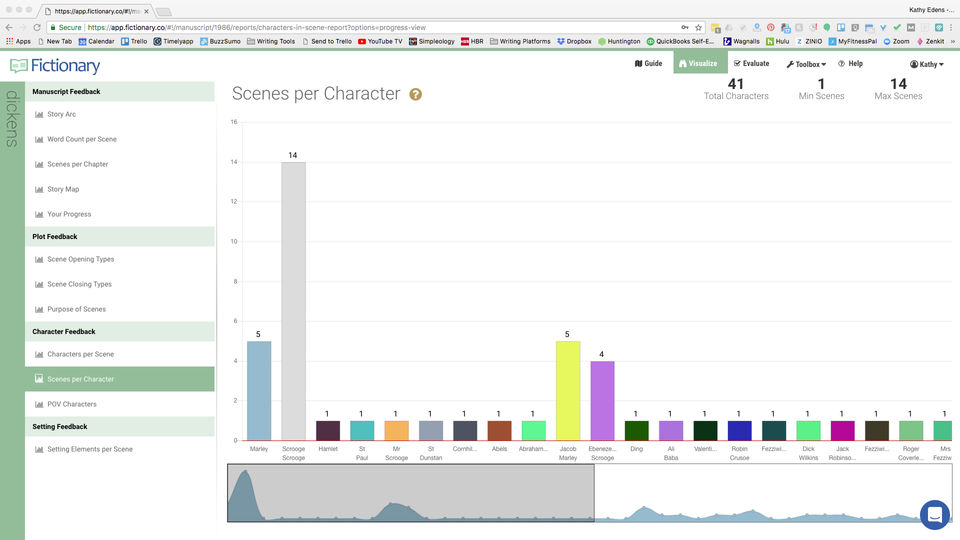960x540 pixels.
Task: Click the orange Mr Scrooge bar
Action: pos(396,430)
